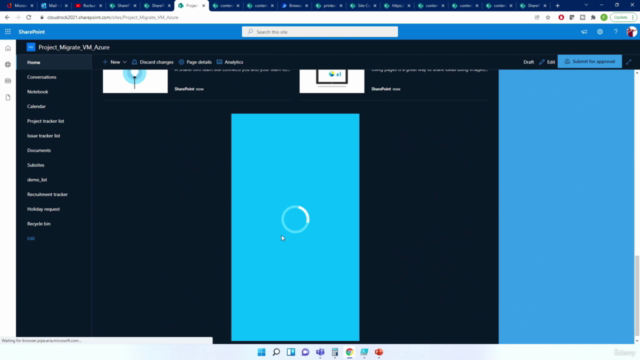Image resolution: width=640 pixels, height=360 pixels.
Task: Click Submit for approval button
Action: [x=589, y=62]
